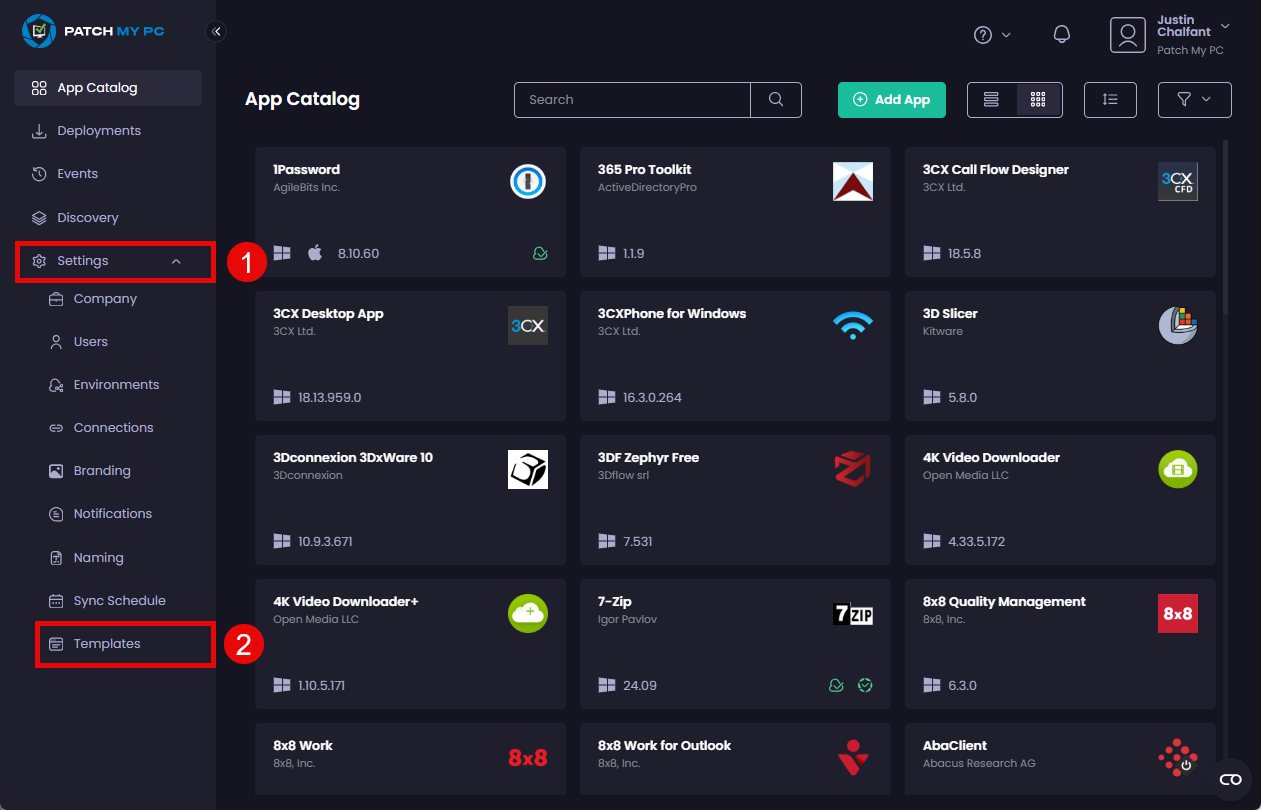This screenshot has height=810, width=1261.
Task: Switch to list view layout
Action: click(991, 100)
